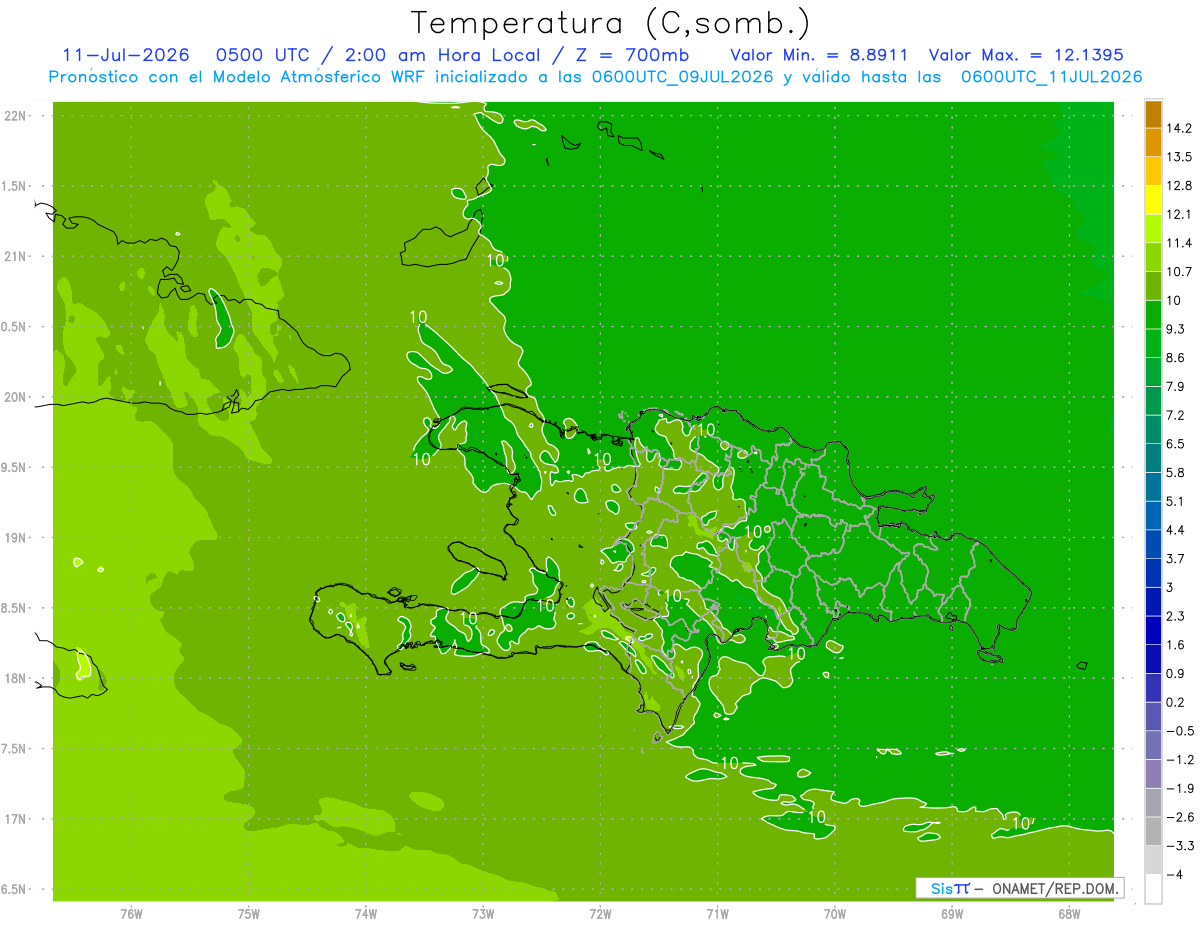This screenshot has height=927, width=1200.
Task: Pick the green swatch between 9.3 and 10
Action: coord(1153,315)
